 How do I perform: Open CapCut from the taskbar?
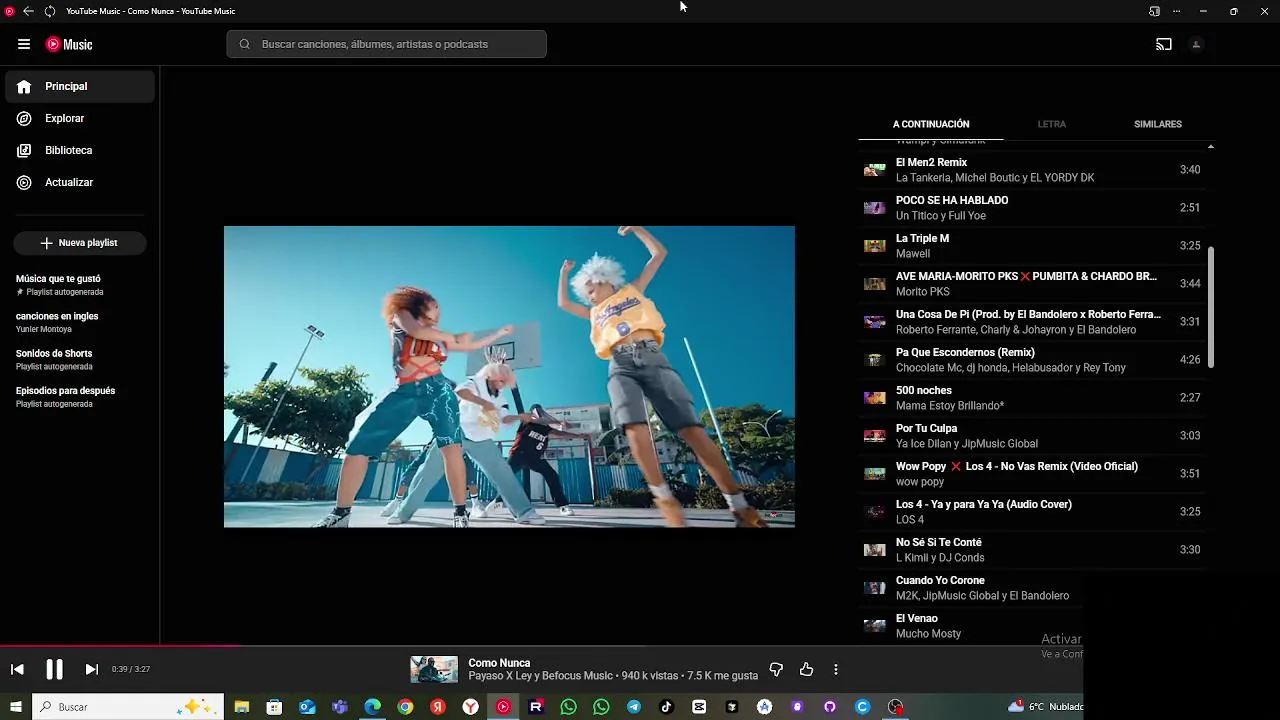click(699, 707)
